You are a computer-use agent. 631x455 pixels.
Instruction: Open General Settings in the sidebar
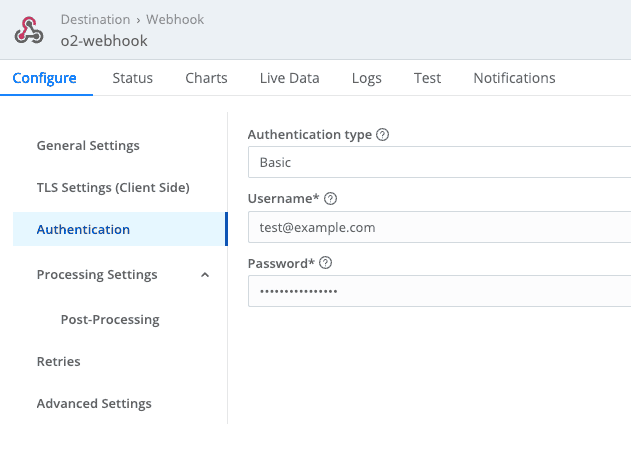(88, 146)
